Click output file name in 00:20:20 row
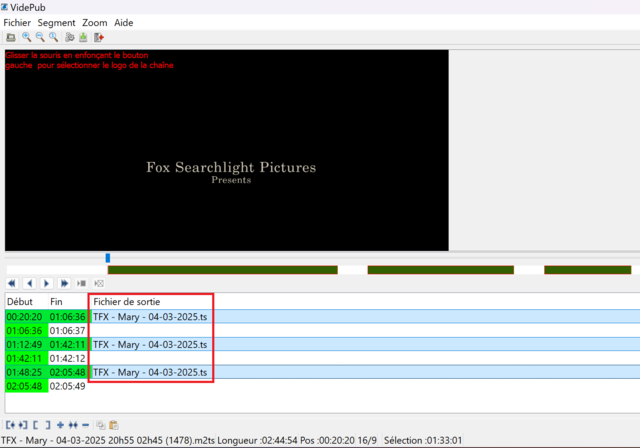Image resolution: width=640 pixels, height=448 pixels. coord(150,317)
